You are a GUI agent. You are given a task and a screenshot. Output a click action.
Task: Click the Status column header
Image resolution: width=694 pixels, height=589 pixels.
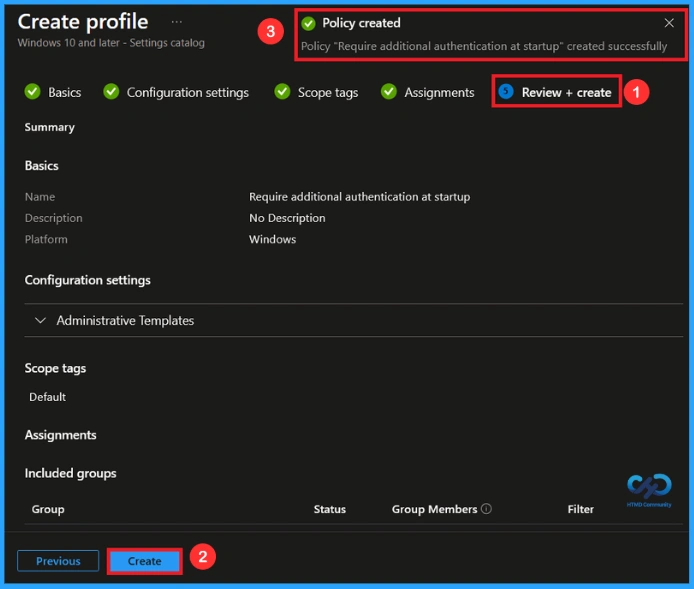[330, 509]
